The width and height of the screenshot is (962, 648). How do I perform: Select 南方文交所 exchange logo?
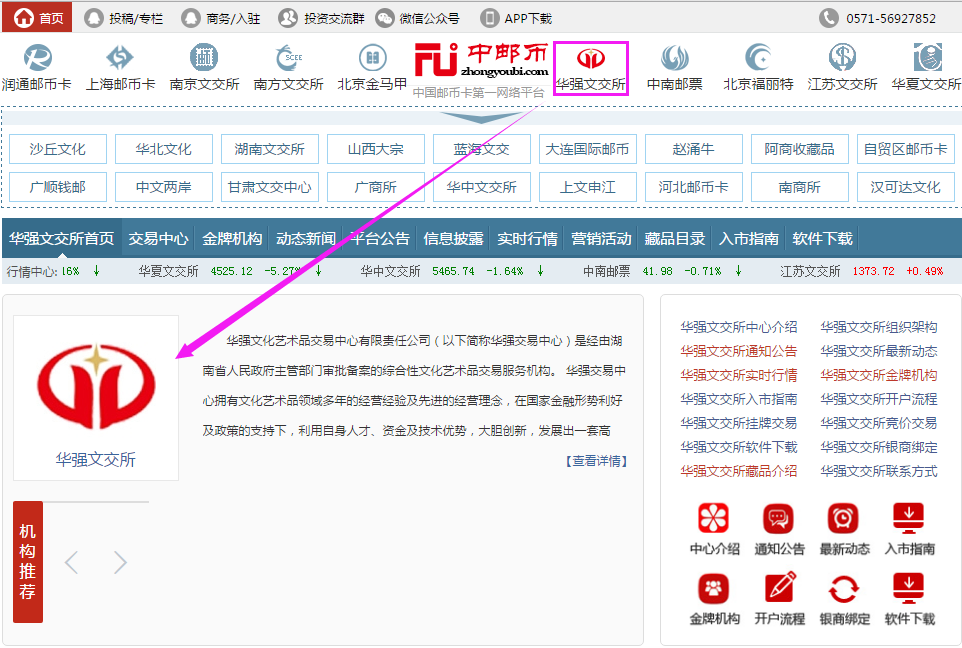click(x=288, y=58)
